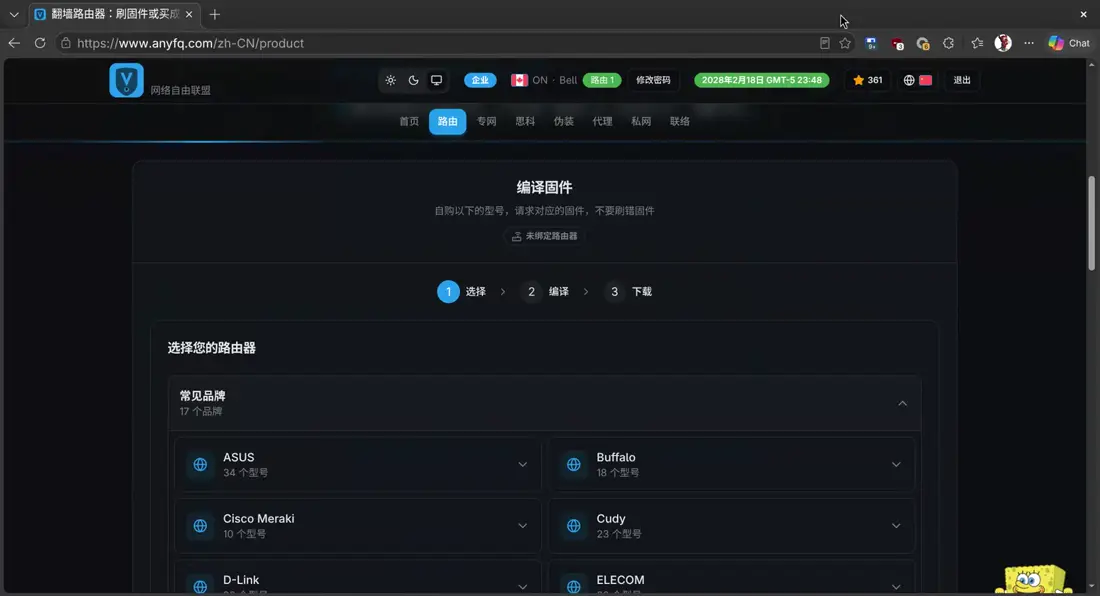Click the ASUS globe icon

(200, 464)
